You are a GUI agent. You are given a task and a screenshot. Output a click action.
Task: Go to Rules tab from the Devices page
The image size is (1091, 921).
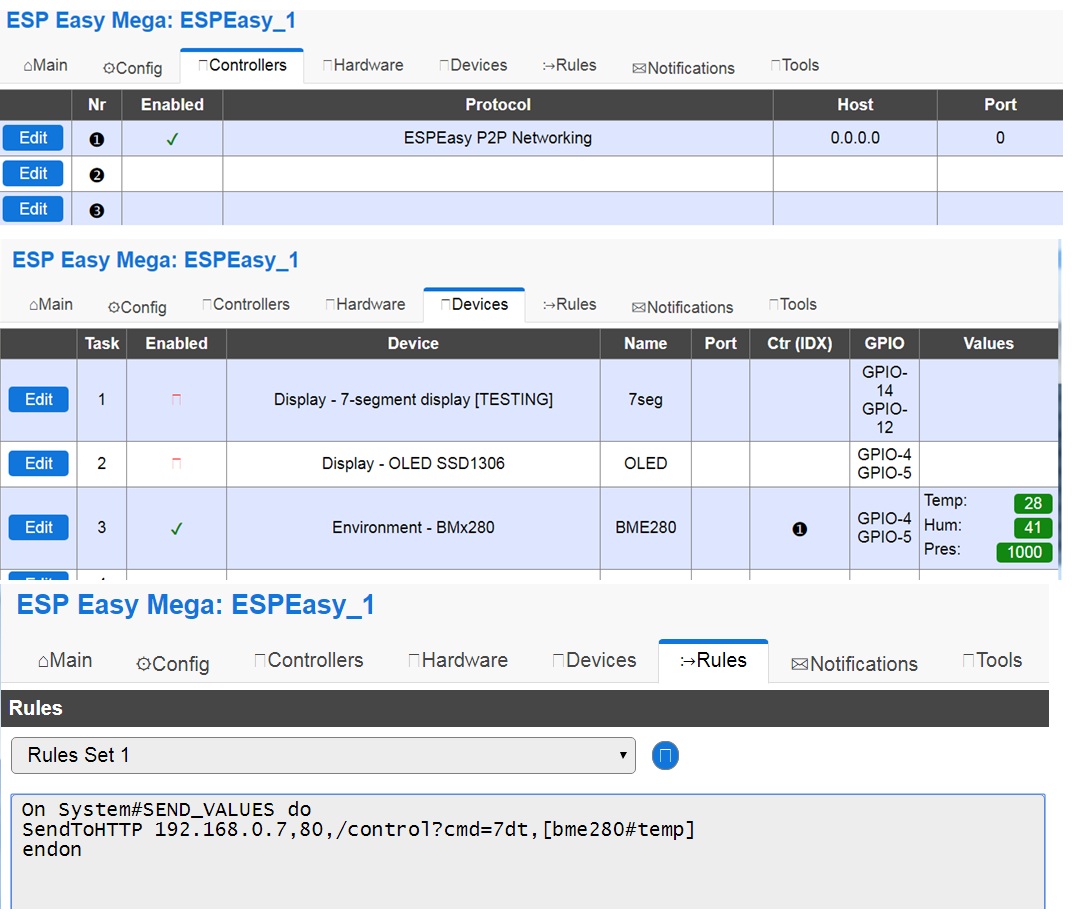click(570, 305)
